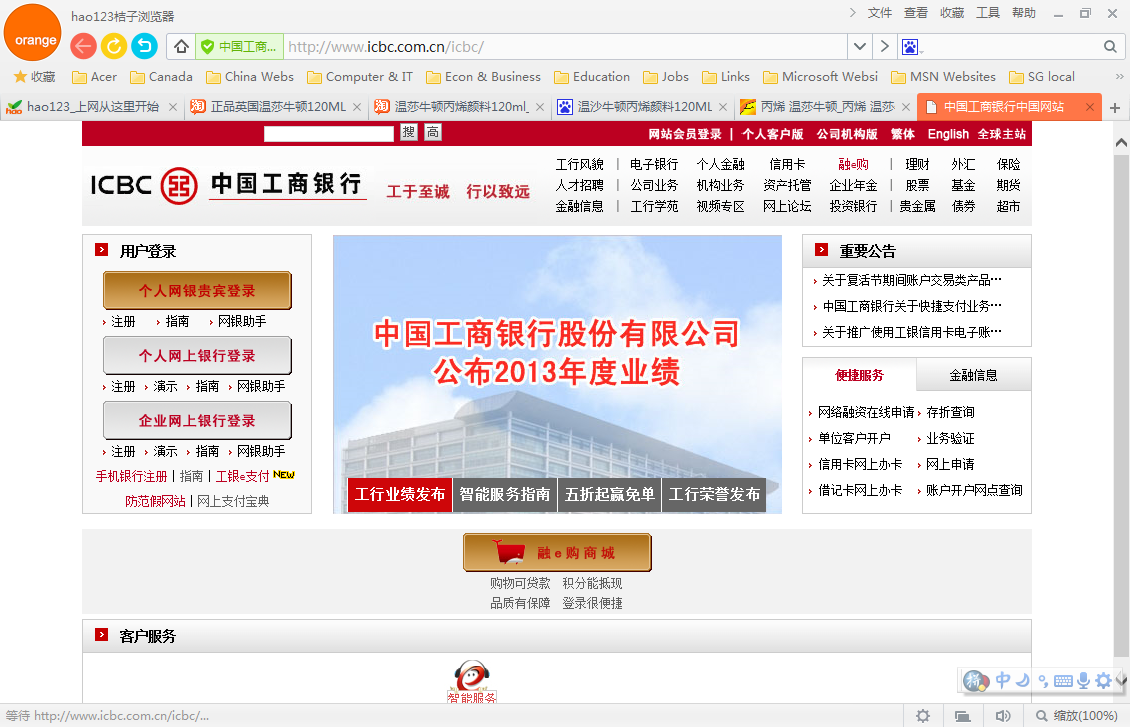
Task: Click the magnifier icon in the search box
Action: [x=1110, y=47]
